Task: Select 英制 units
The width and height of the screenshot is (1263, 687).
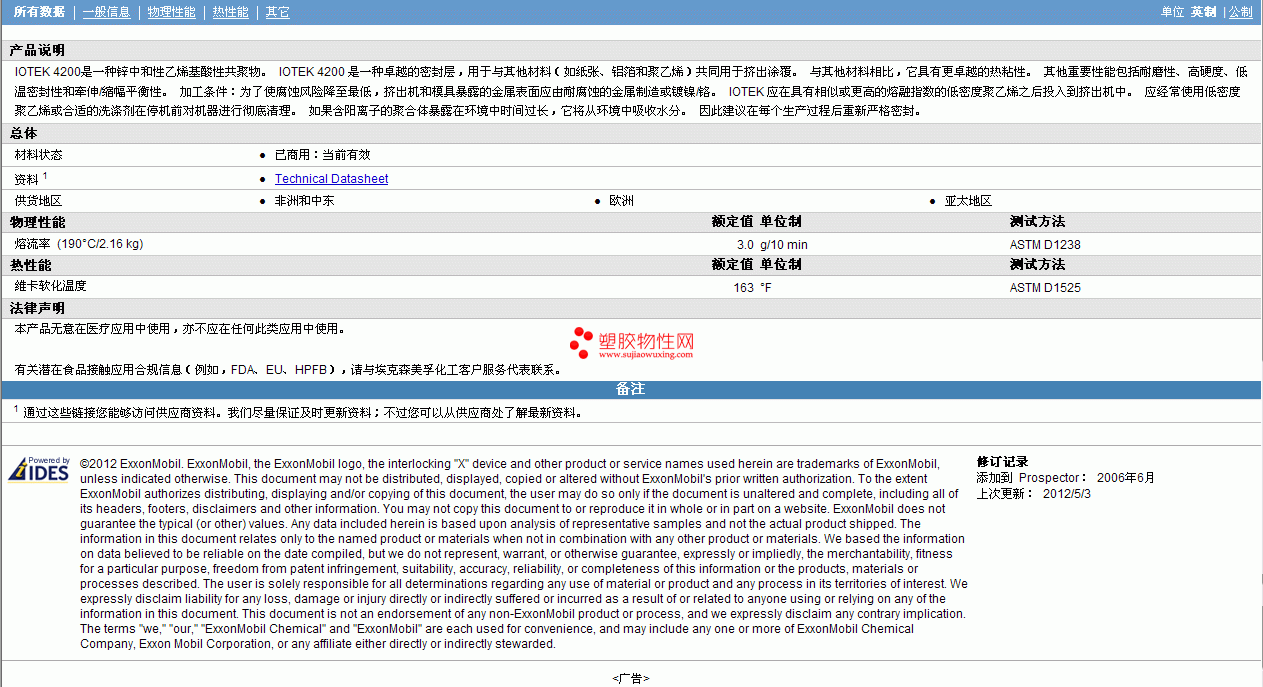Action: (x=1203, y=12)
